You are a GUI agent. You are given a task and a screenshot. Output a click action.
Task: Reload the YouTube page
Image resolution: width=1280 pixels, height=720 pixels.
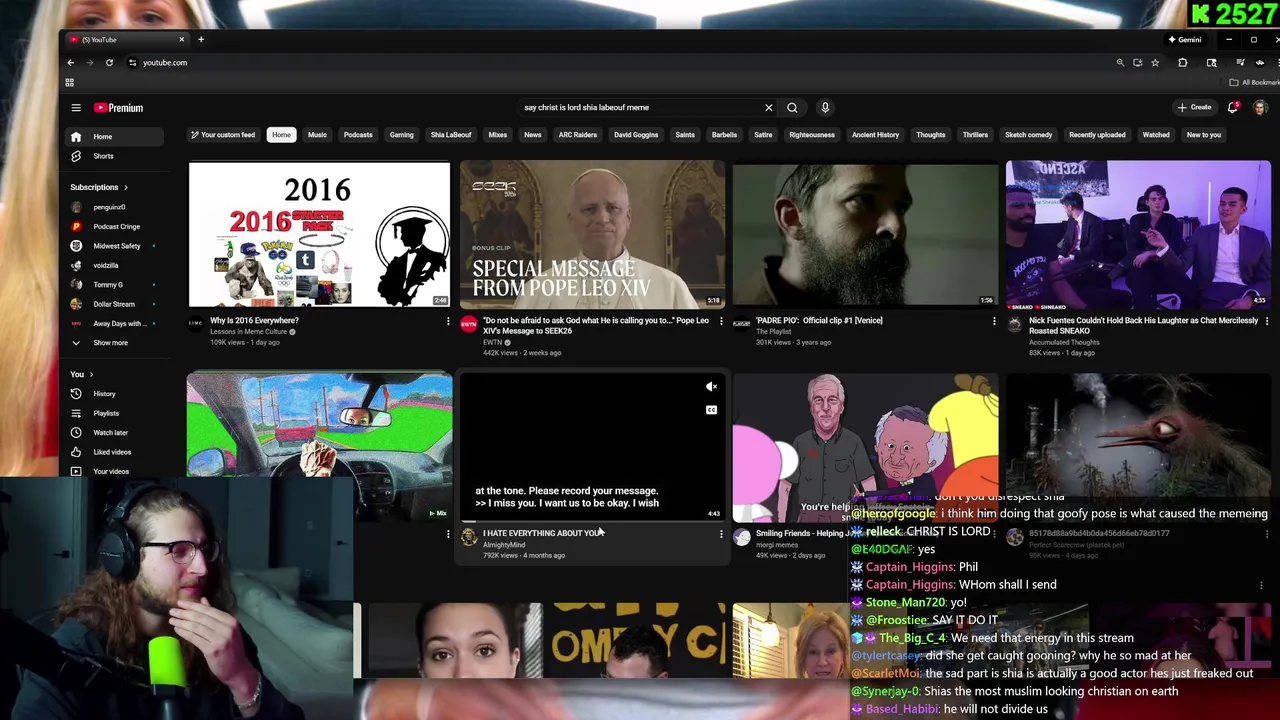[109, 63]
